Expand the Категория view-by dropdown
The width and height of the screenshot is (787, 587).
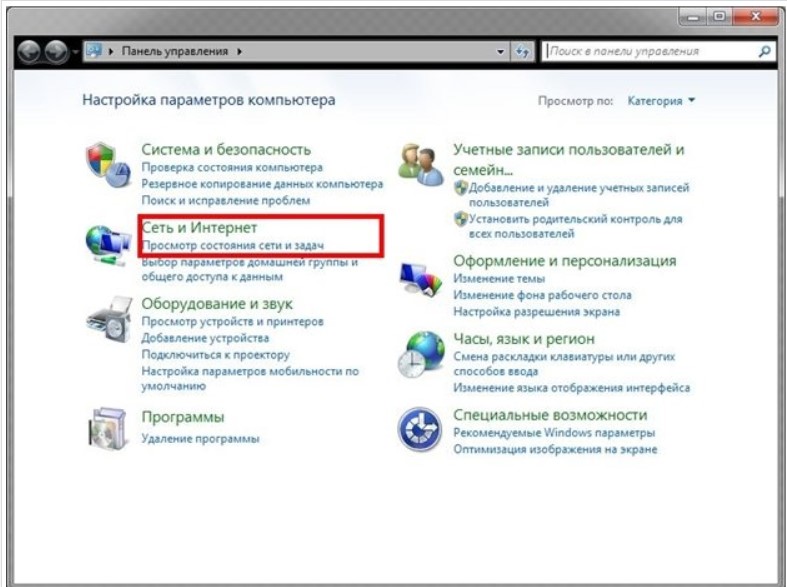[661, 101]
